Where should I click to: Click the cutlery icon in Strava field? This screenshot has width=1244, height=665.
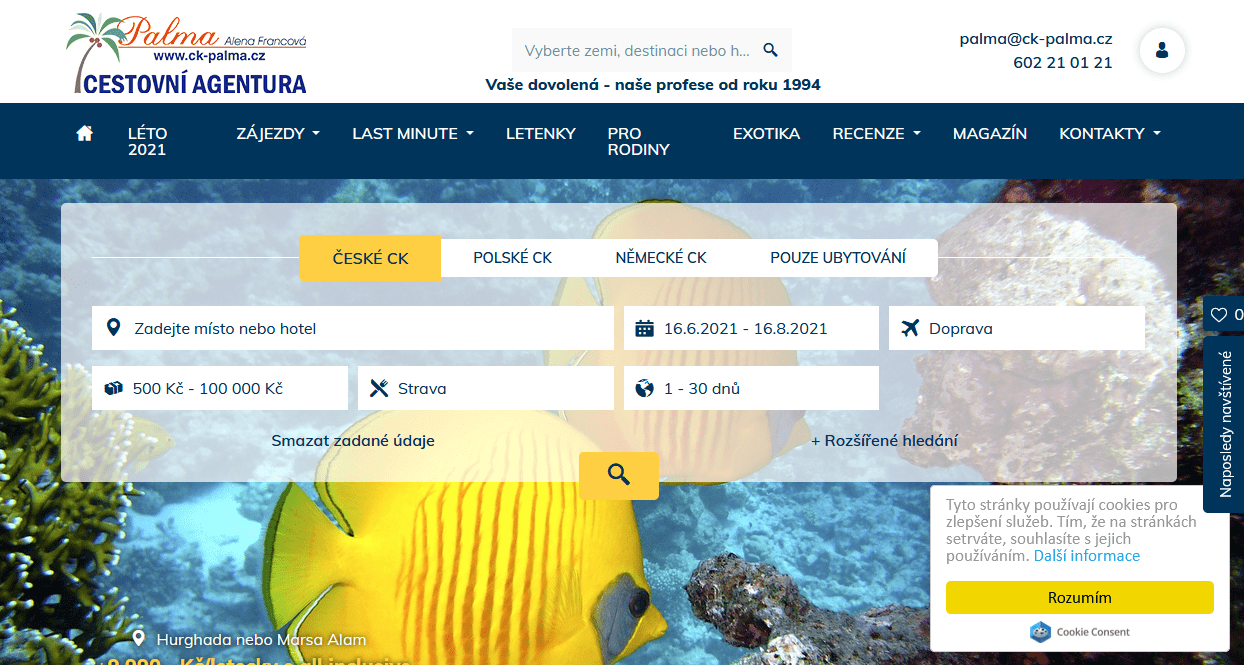(378, 388)
